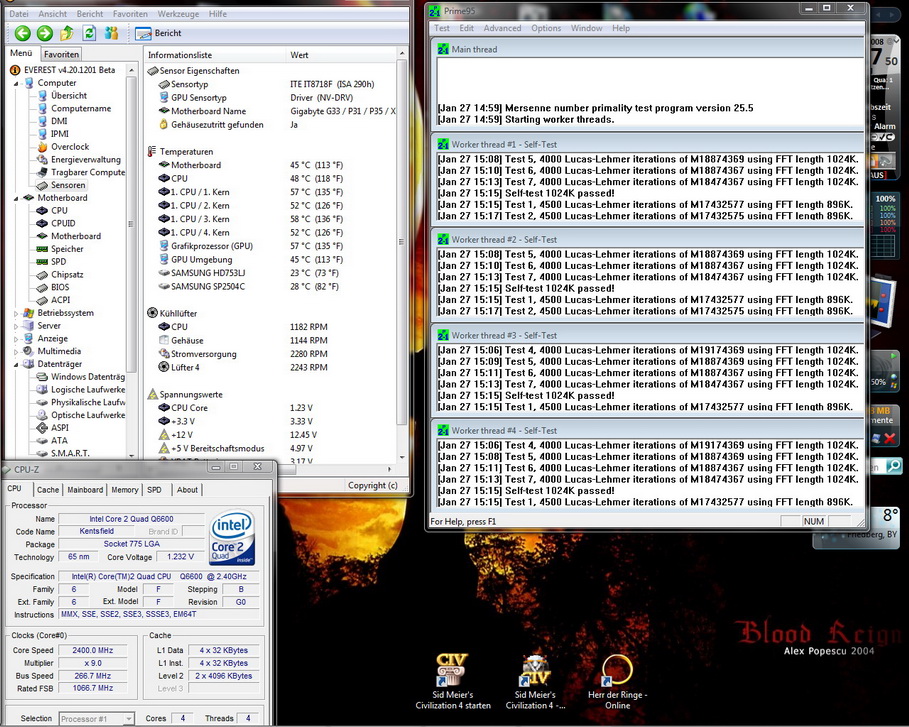Open the Advanced menu in Prime95
The height and width of the screenshot is (727, 909).
502,28
